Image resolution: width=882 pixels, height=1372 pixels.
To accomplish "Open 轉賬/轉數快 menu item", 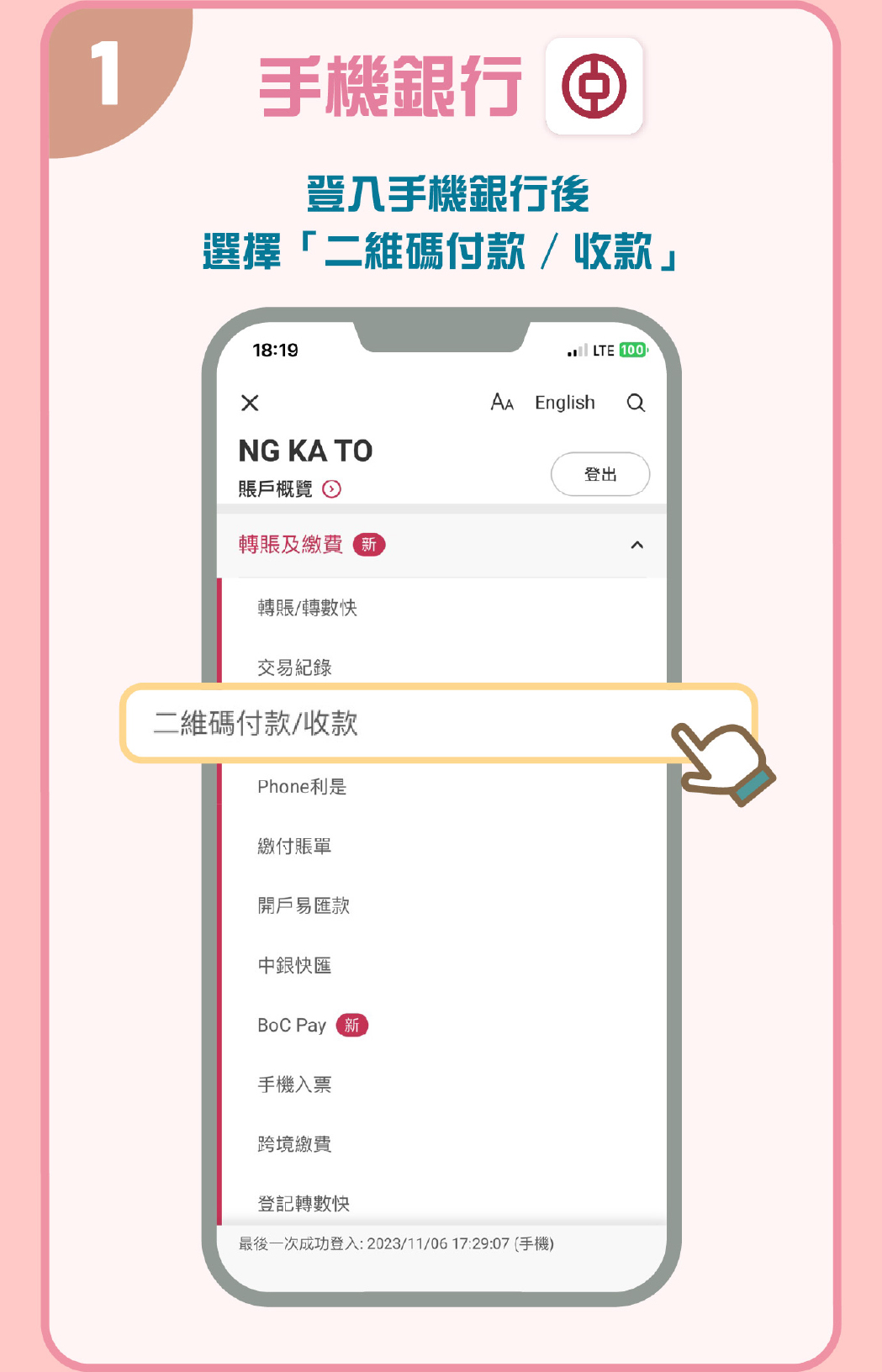I will pos(308,608).
